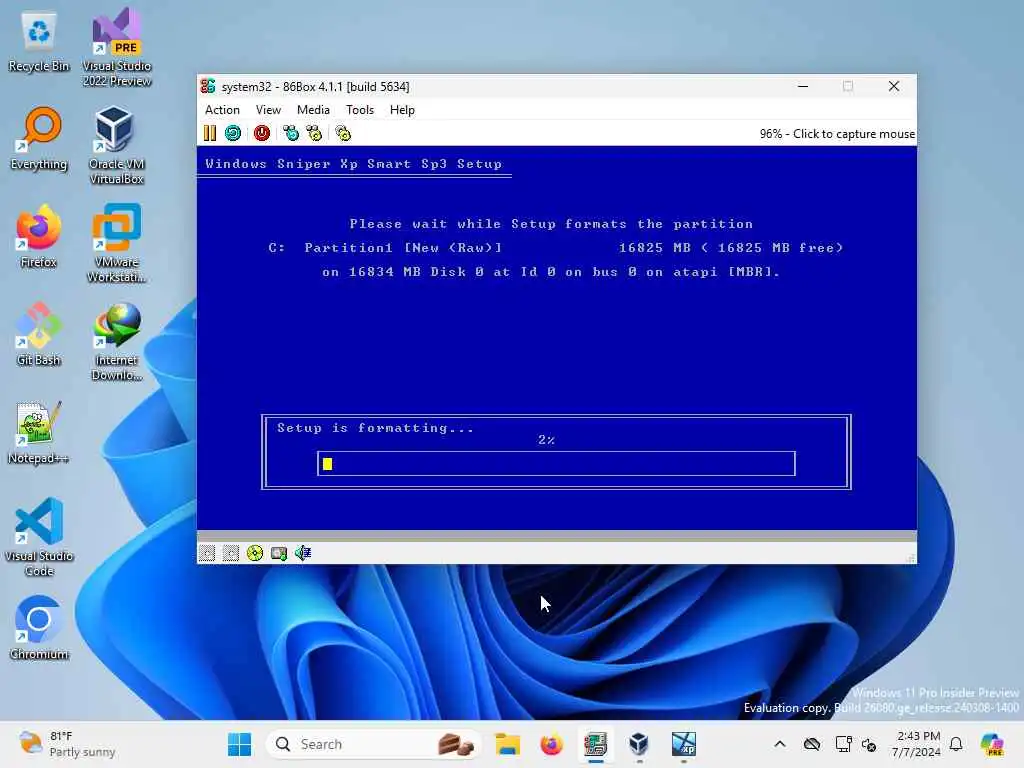Select Internet Download Manager desktop icon
The width and height of the screenshot is (1024, 768).
pos(117,342)
